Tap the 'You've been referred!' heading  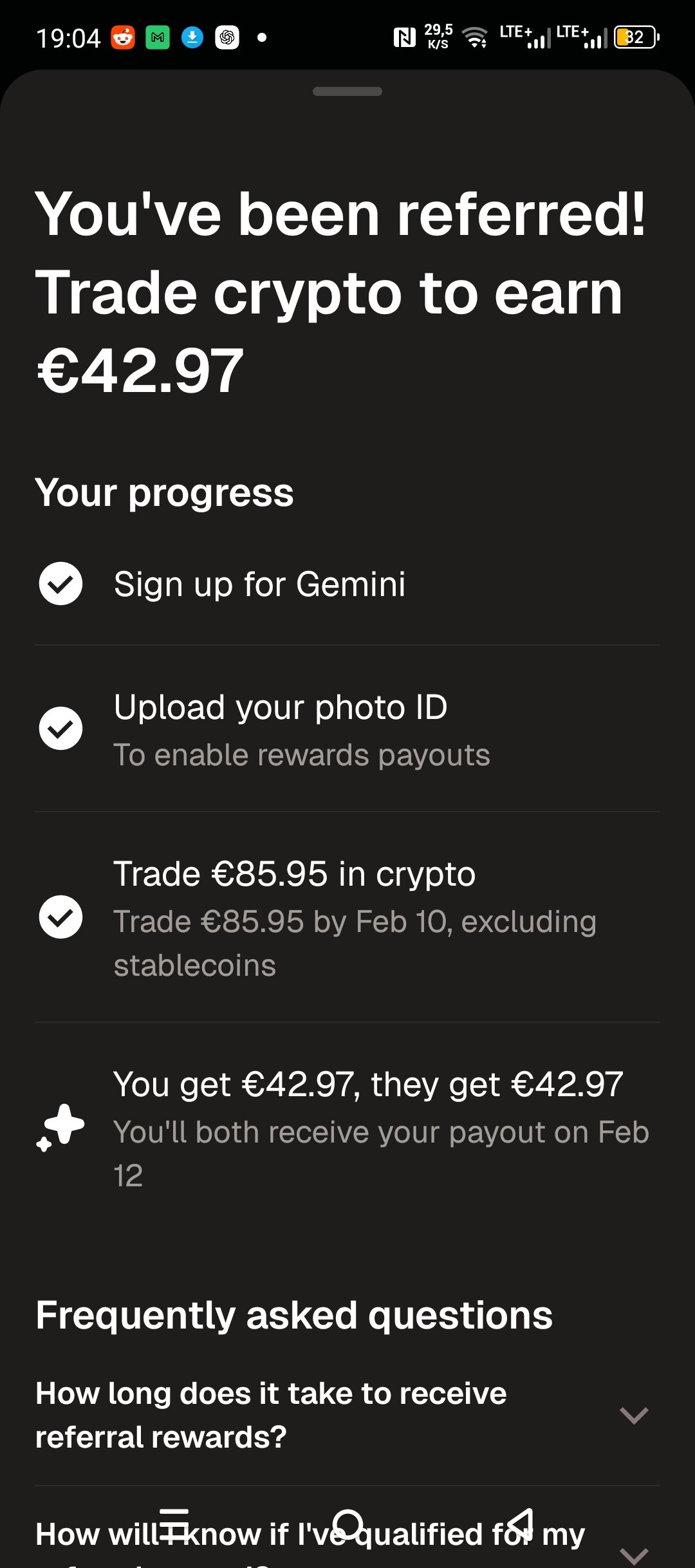pos(340,214)
